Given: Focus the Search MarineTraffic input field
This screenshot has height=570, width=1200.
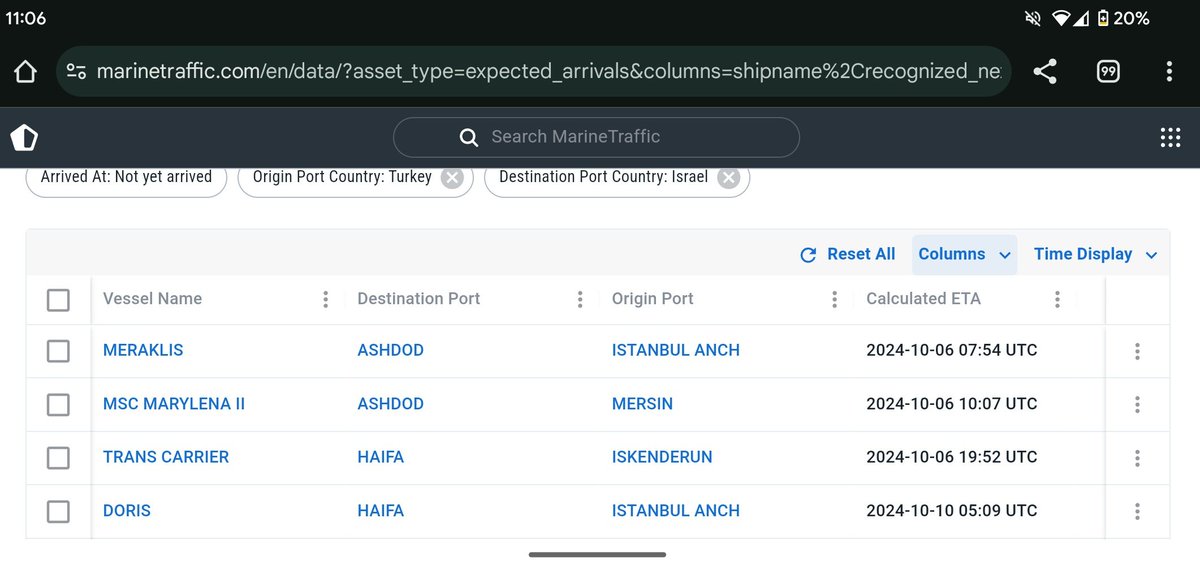Looking at the screenshot, I should click(x=596, y=137).
